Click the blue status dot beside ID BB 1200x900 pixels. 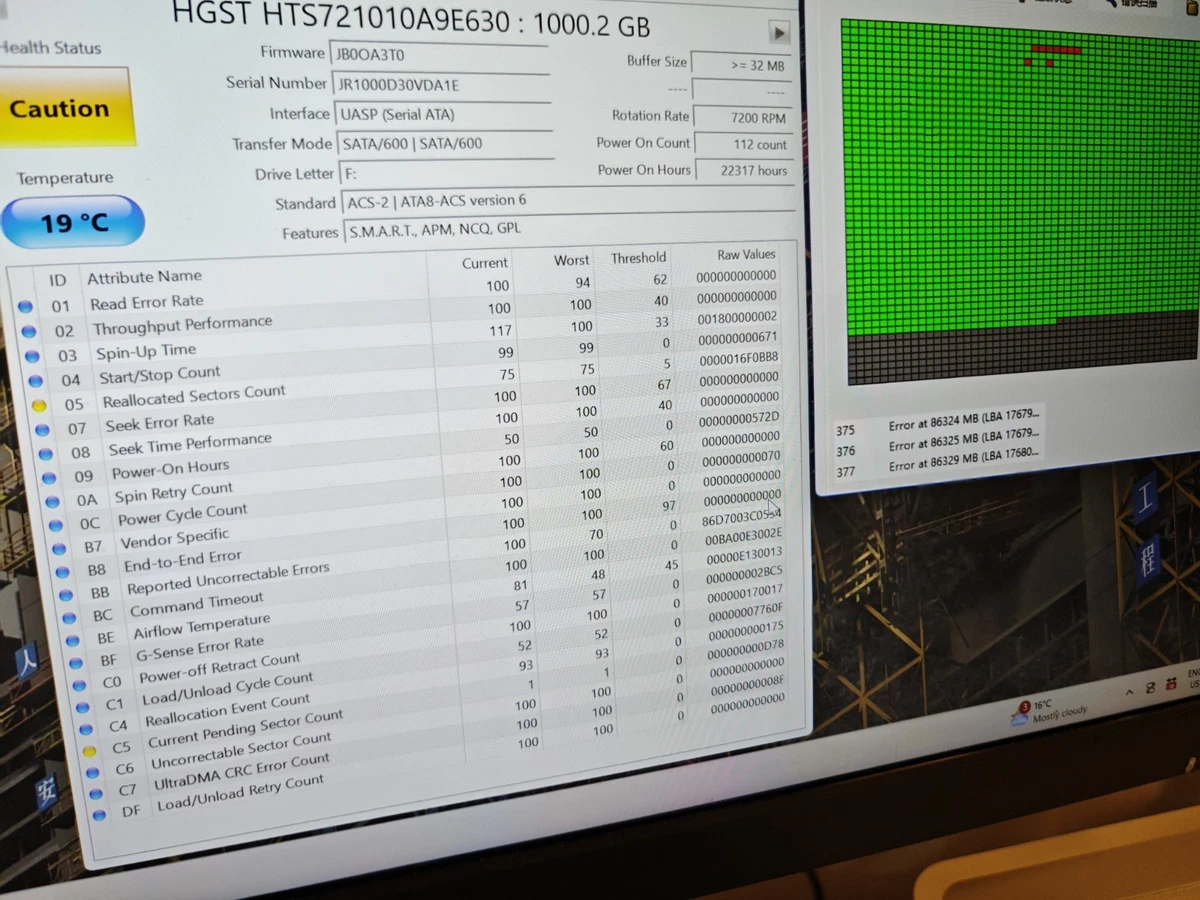tap(65, 595)
